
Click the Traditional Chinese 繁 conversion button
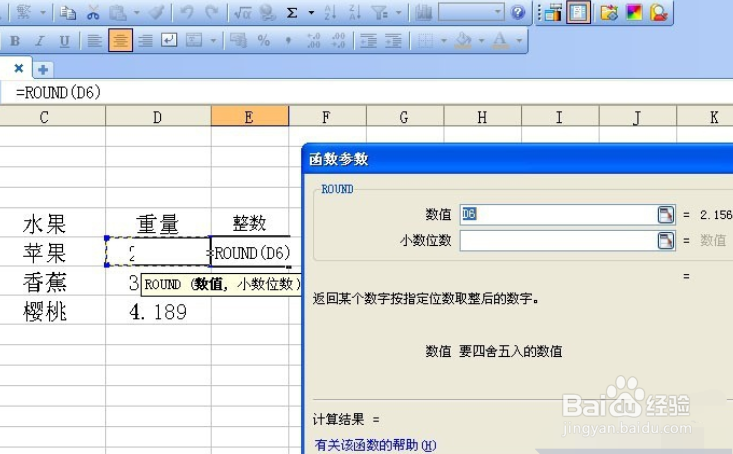23,13
